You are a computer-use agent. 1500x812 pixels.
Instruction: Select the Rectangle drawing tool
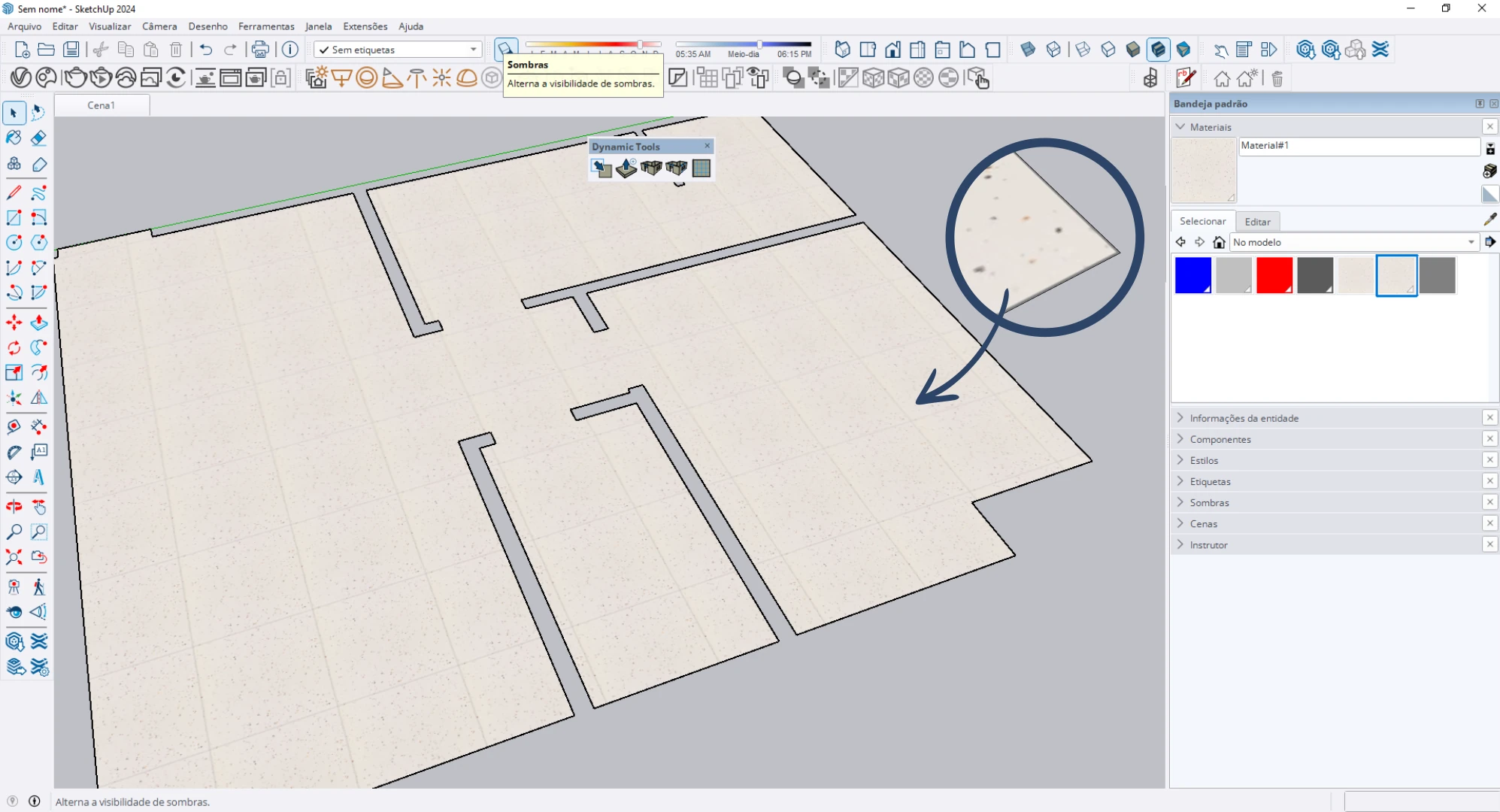click(x=14, y=217)
